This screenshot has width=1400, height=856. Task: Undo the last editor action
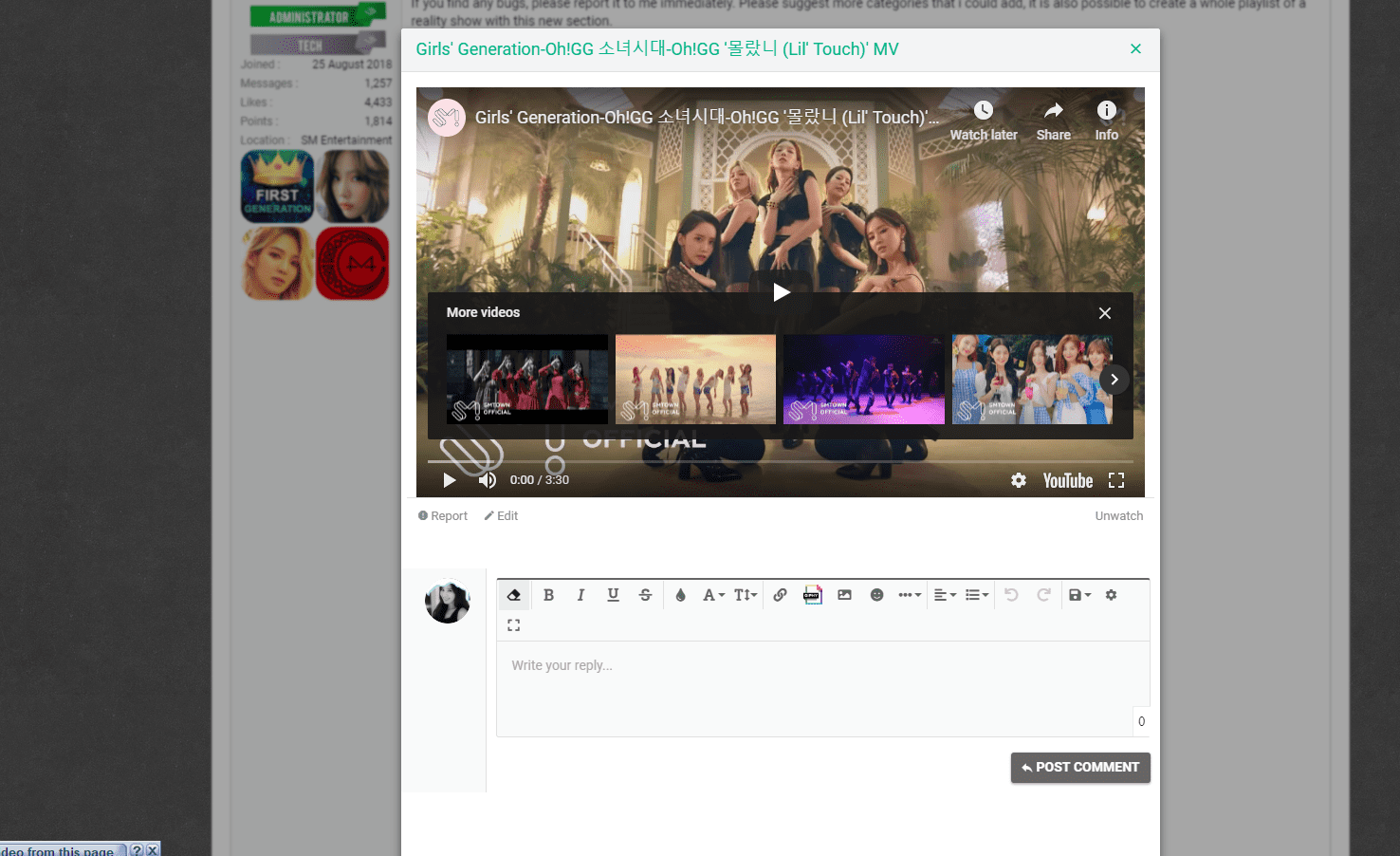coord(1011,595)
